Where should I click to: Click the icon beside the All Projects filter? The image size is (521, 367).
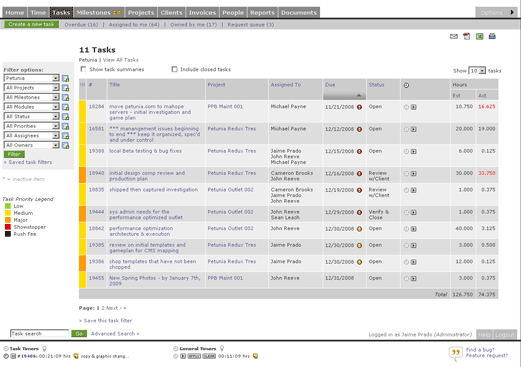click(x=65, y=88)
